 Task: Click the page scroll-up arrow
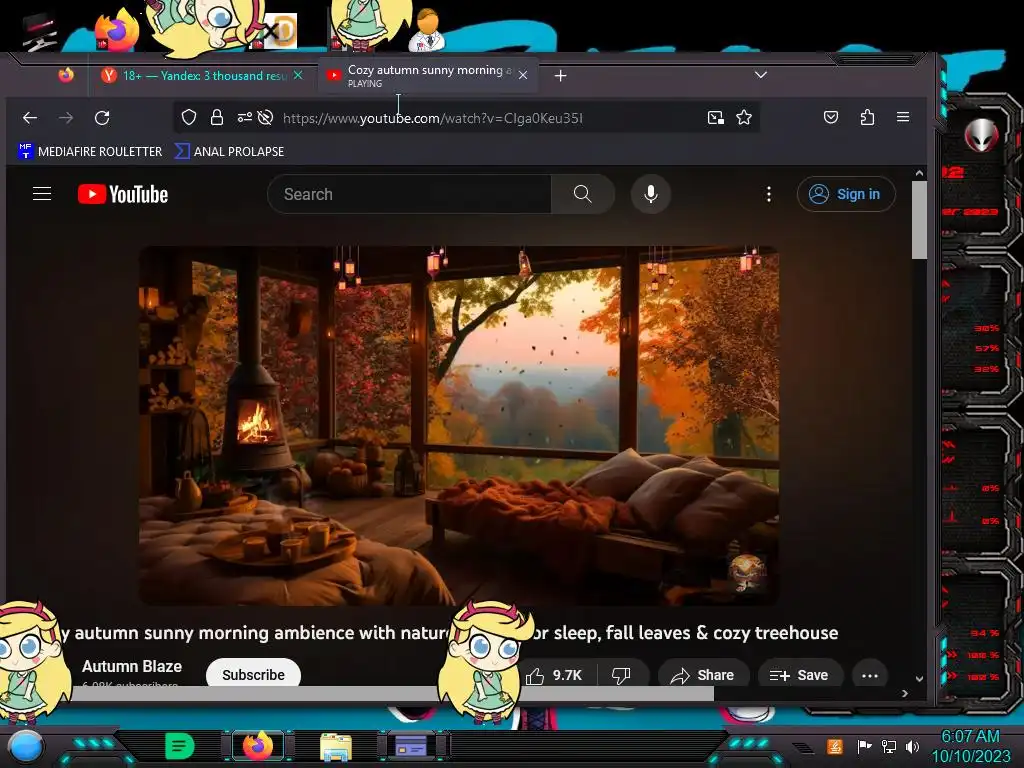[920, 174]
